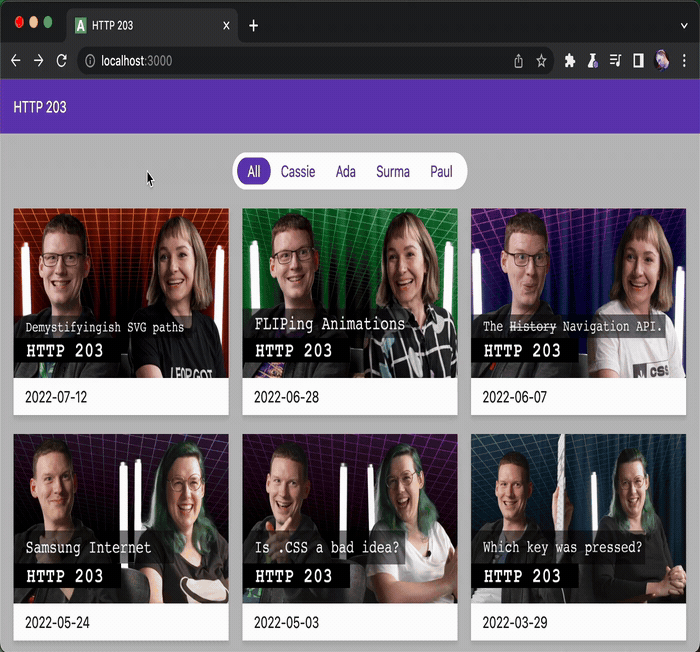Click the HTTP 203 header title
Screen dimensions: 700x652
click(x=40, y=107)
